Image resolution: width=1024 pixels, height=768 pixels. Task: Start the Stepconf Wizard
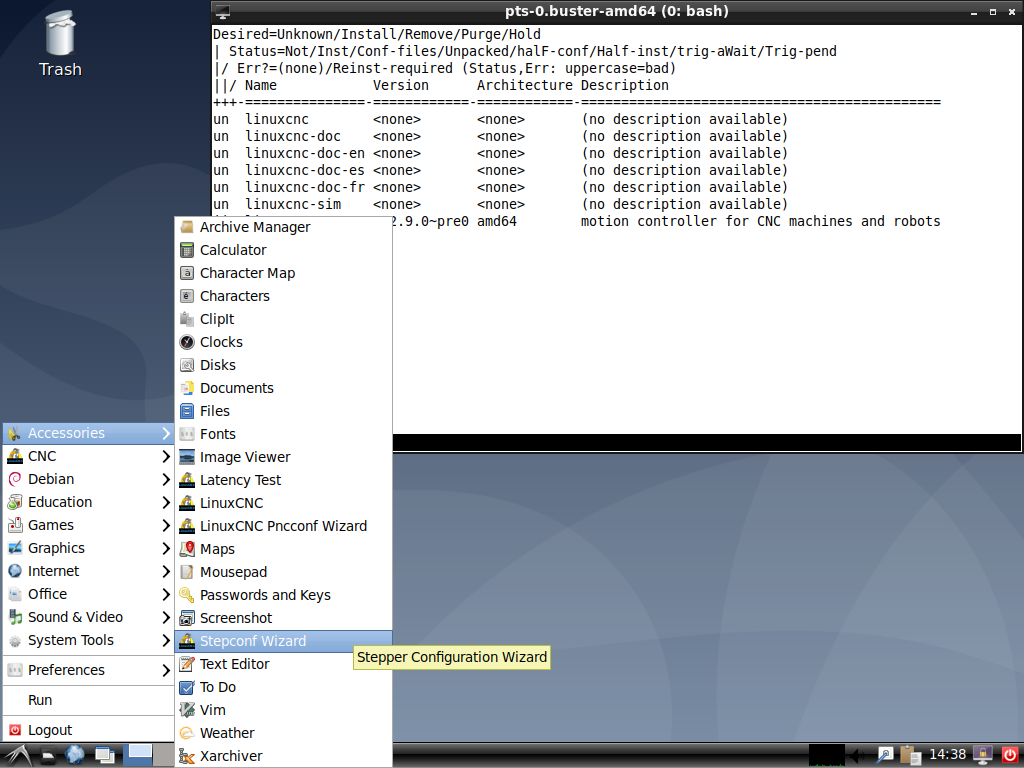click(283, 641)
